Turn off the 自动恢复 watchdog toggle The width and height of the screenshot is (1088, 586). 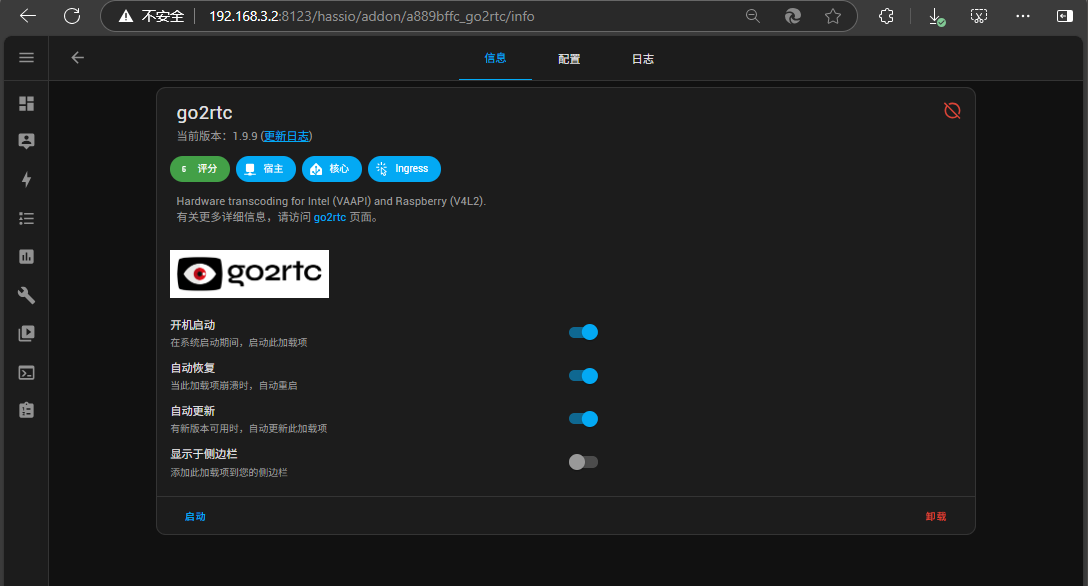pyautogui.click(x=583, y=376)
